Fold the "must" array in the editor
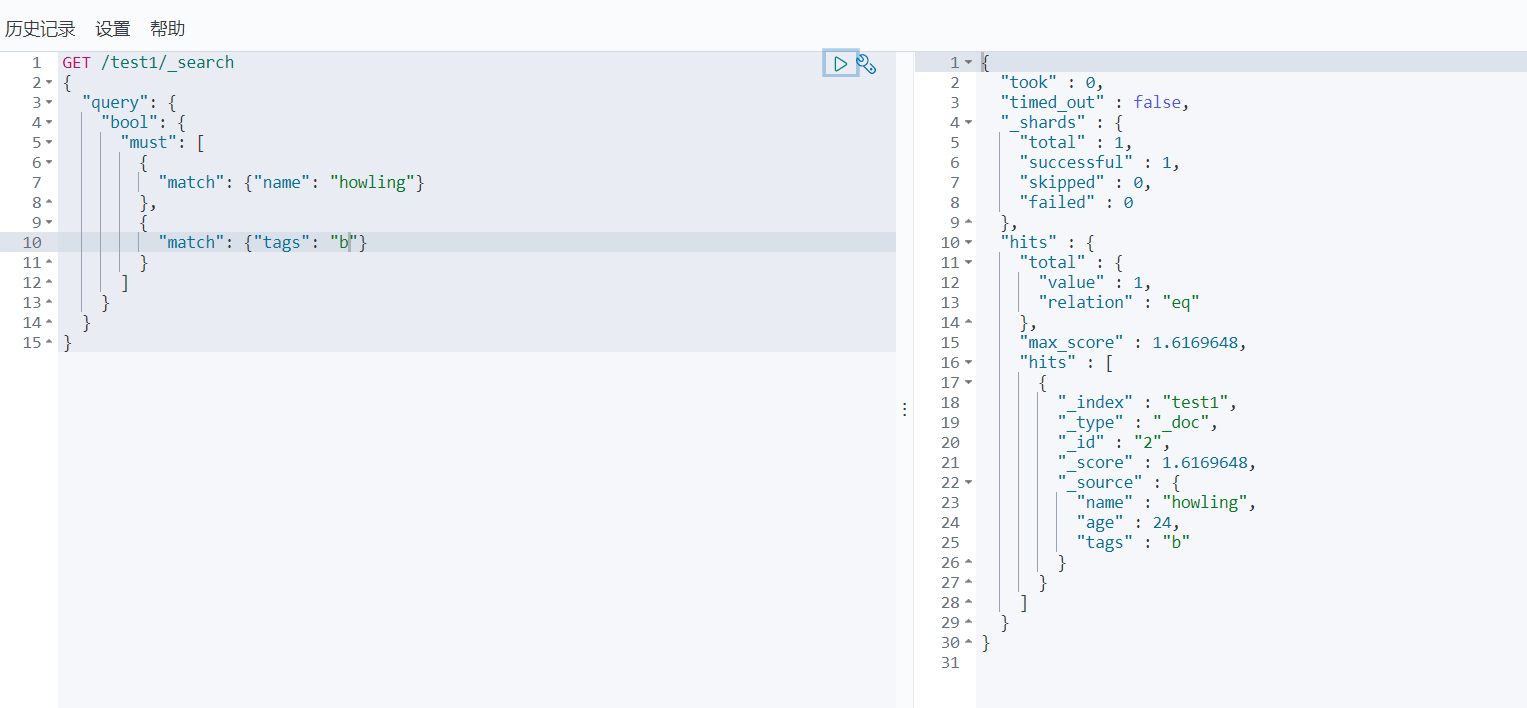Screen dimensions: 1527x708 [49, 143]
